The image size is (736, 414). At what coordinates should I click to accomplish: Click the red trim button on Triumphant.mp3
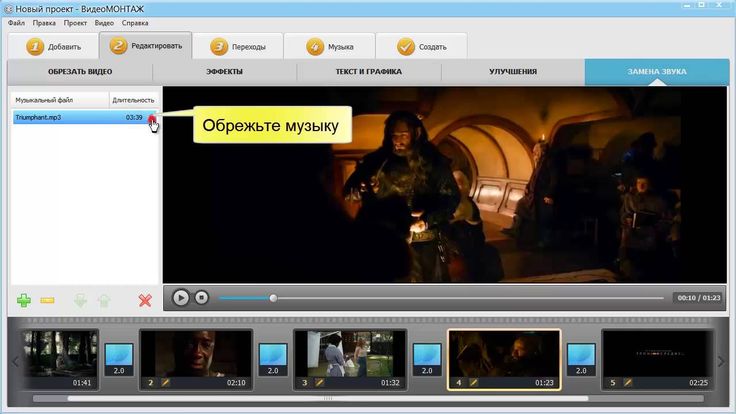tap(152, 118)
